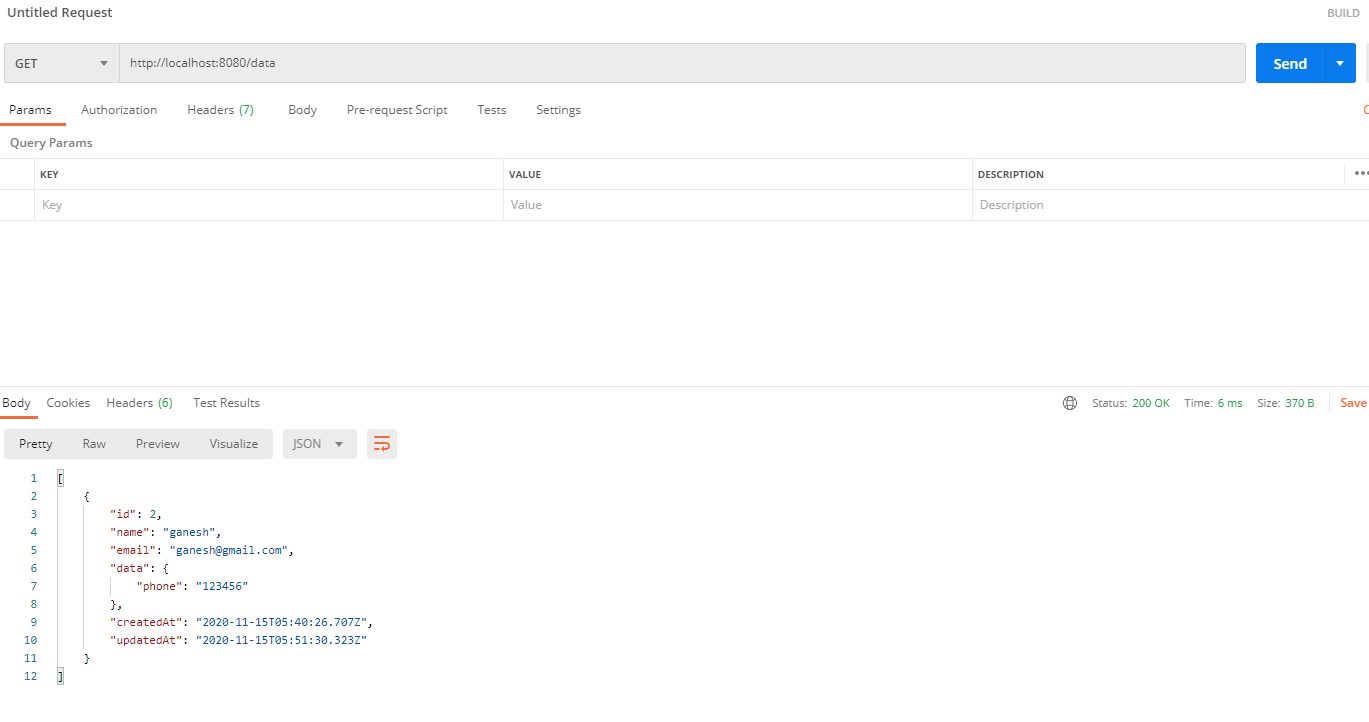Show the response Cookies tab
Screen dimensions: 1369x722
click(x=68, y=403)
